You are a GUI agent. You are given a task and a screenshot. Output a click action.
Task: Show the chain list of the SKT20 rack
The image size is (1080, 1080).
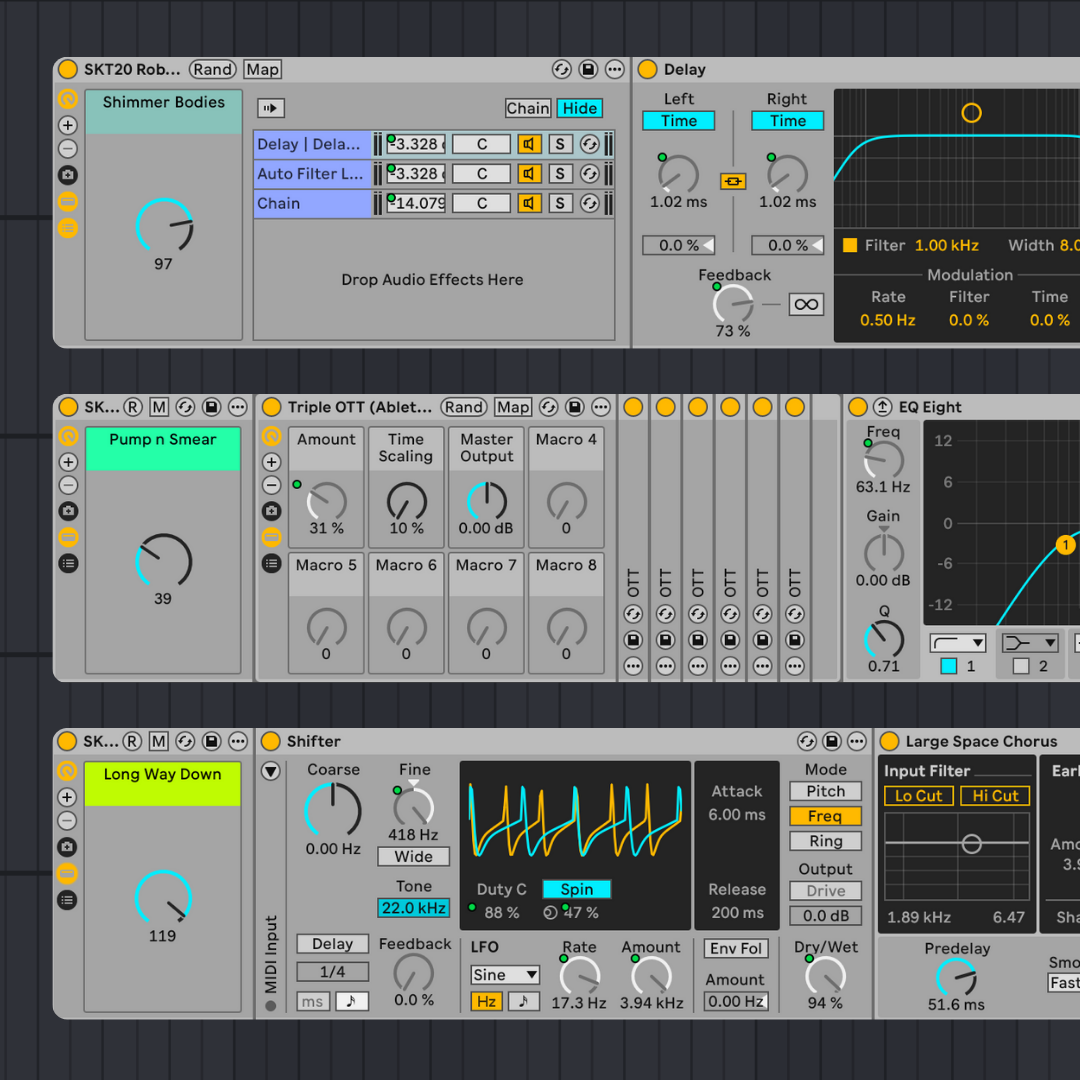click(68, 228)
